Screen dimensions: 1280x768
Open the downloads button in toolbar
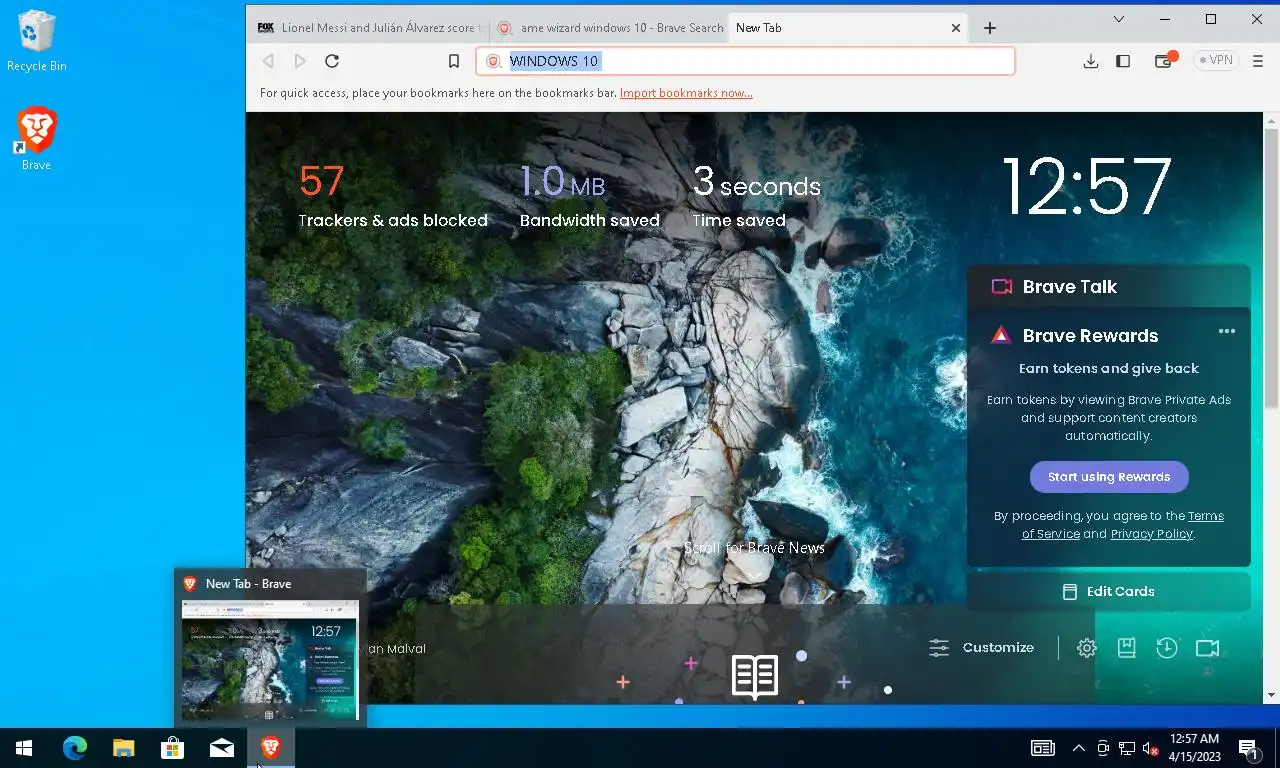click(x=1091, y=61)
